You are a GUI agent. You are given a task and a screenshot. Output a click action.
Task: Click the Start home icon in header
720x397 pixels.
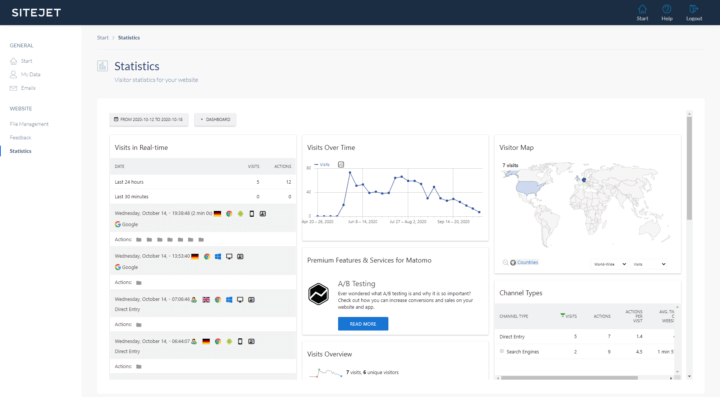pyautogui.click(x=642, y=9)
